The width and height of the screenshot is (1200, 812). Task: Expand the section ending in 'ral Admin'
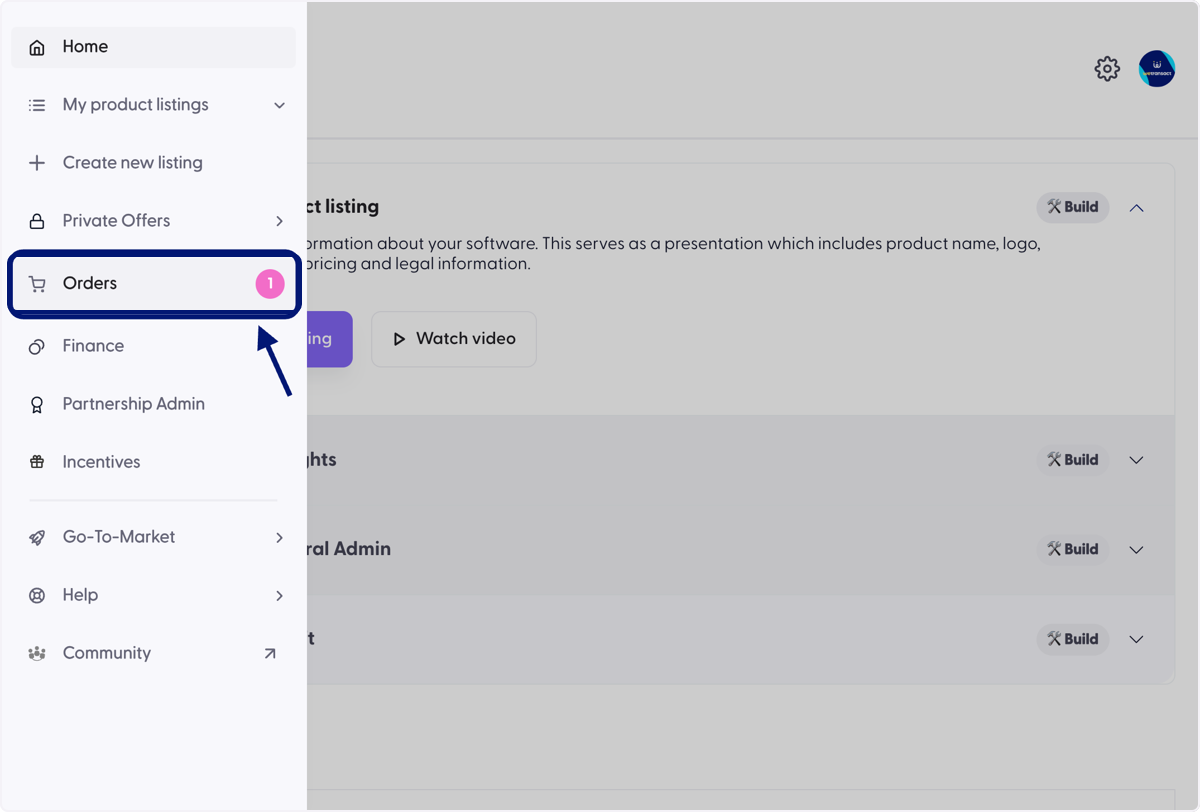click(x=1136, y=549)
